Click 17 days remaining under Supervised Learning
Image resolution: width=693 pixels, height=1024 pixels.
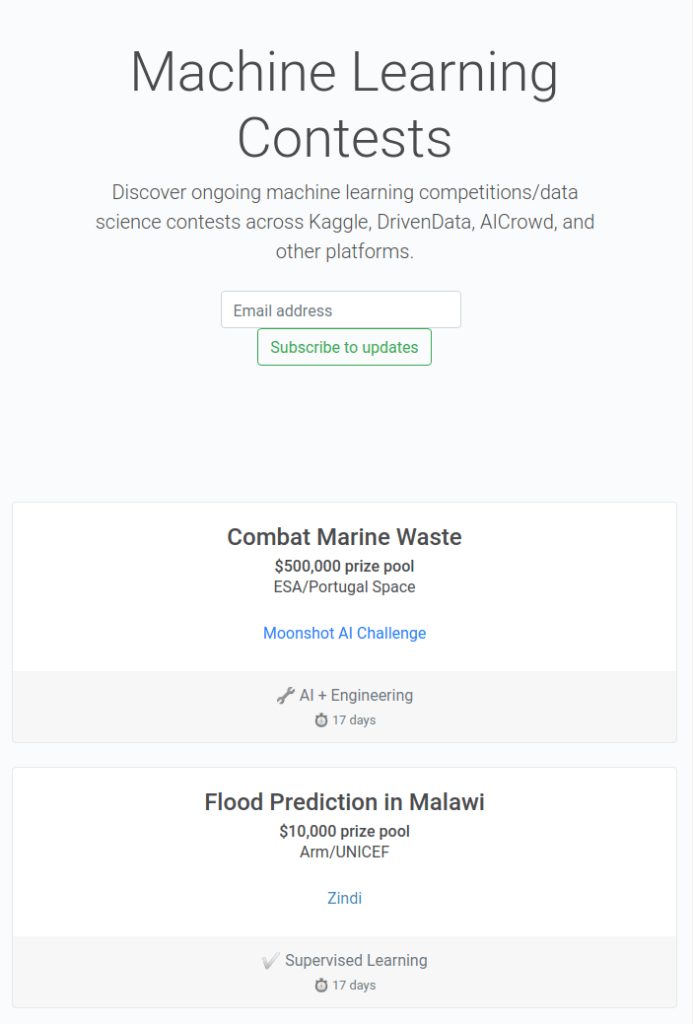pyautogui.click(x=354, y=985)
